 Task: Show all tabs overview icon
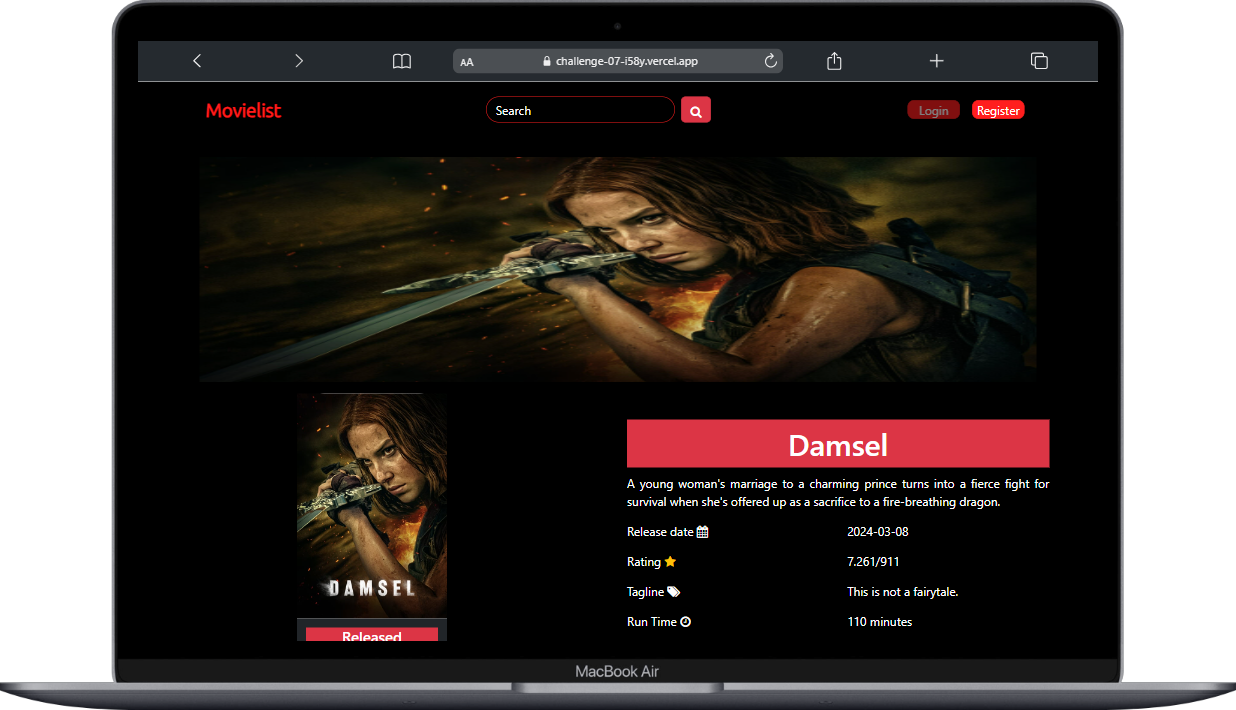tap(1039, 61)
